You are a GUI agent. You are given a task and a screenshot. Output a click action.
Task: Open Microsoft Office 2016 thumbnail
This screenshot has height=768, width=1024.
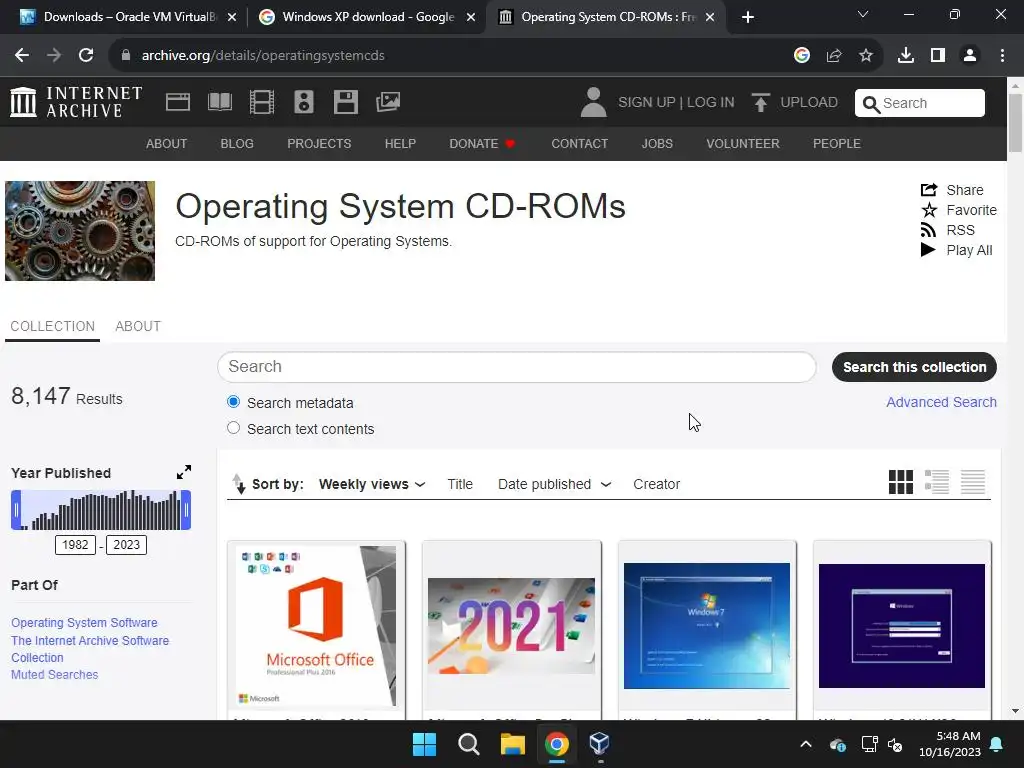(x=316, y=626)
